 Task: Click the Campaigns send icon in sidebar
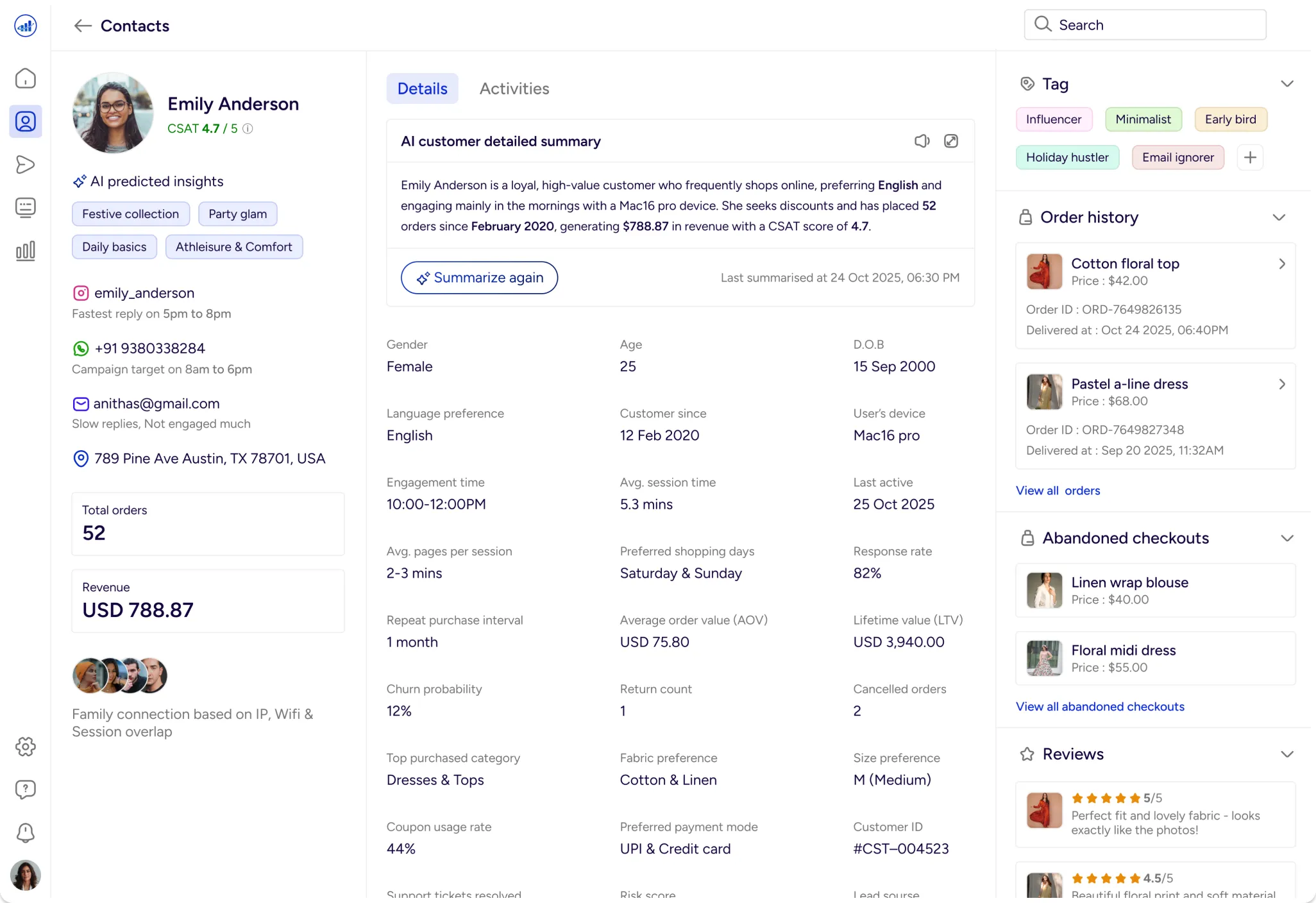[26, 165]
